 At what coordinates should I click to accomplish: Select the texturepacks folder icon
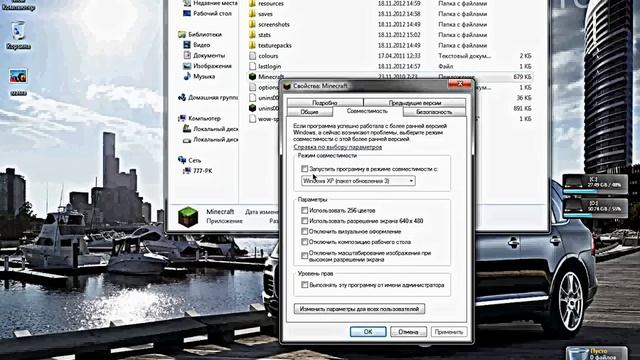(252, 45)
